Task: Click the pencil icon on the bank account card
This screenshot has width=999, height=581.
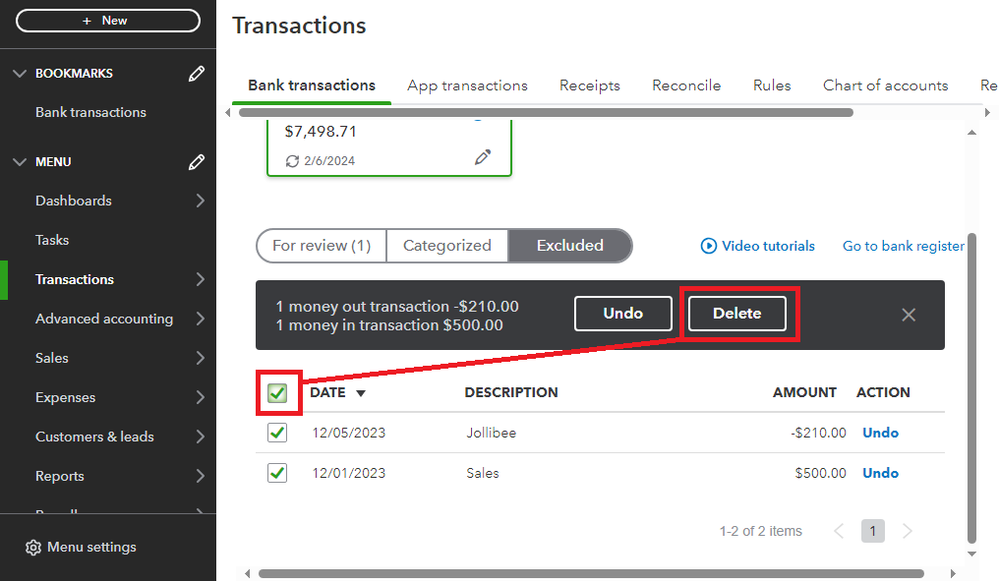Action: pyautogui.click(x=483, y=157)
